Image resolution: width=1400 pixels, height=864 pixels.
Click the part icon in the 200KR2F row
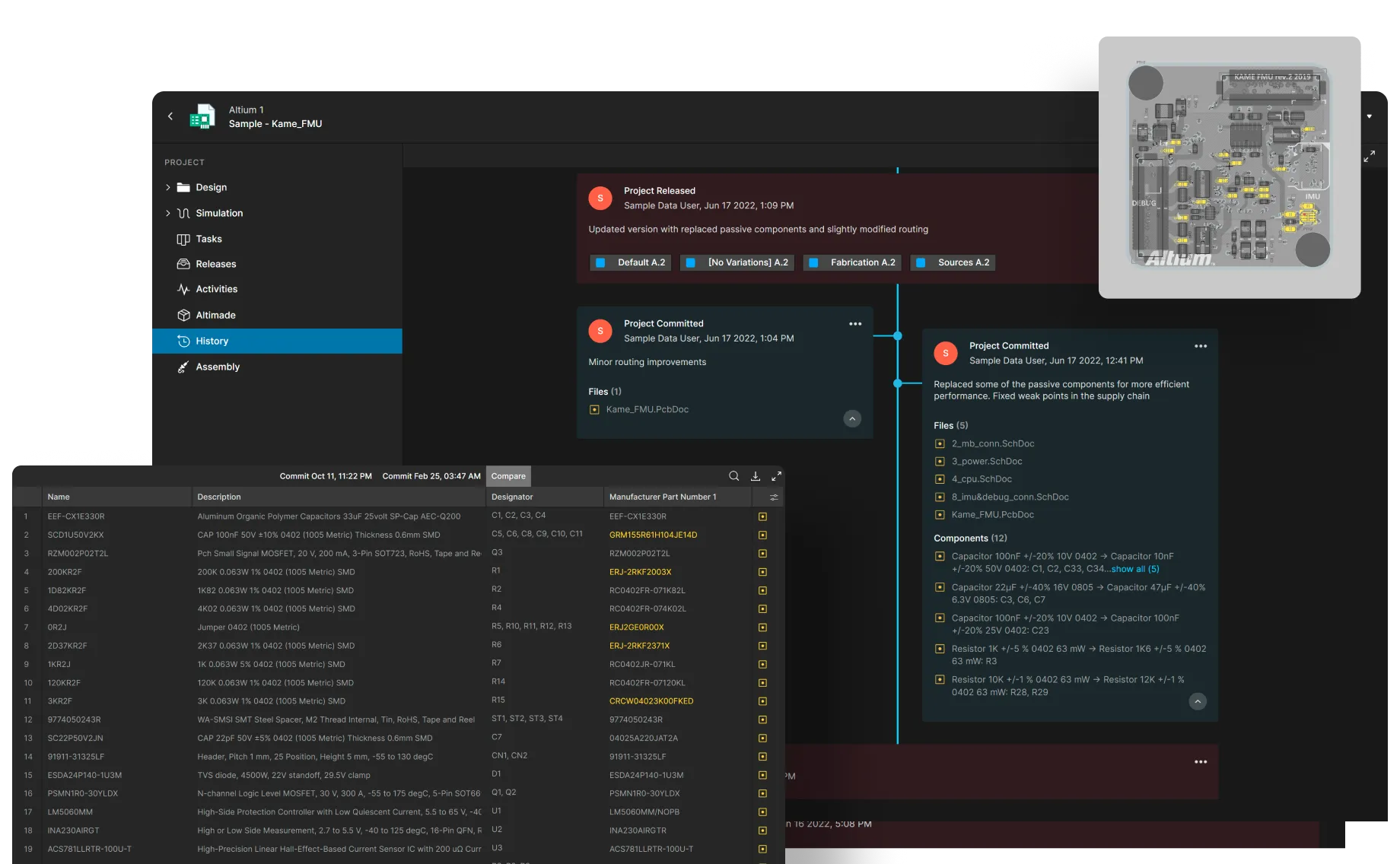762,573
